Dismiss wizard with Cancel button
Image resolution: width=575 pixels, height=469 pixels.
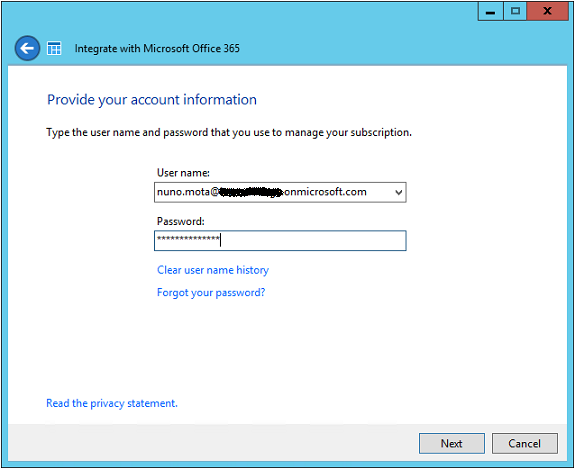coord(524,443)
